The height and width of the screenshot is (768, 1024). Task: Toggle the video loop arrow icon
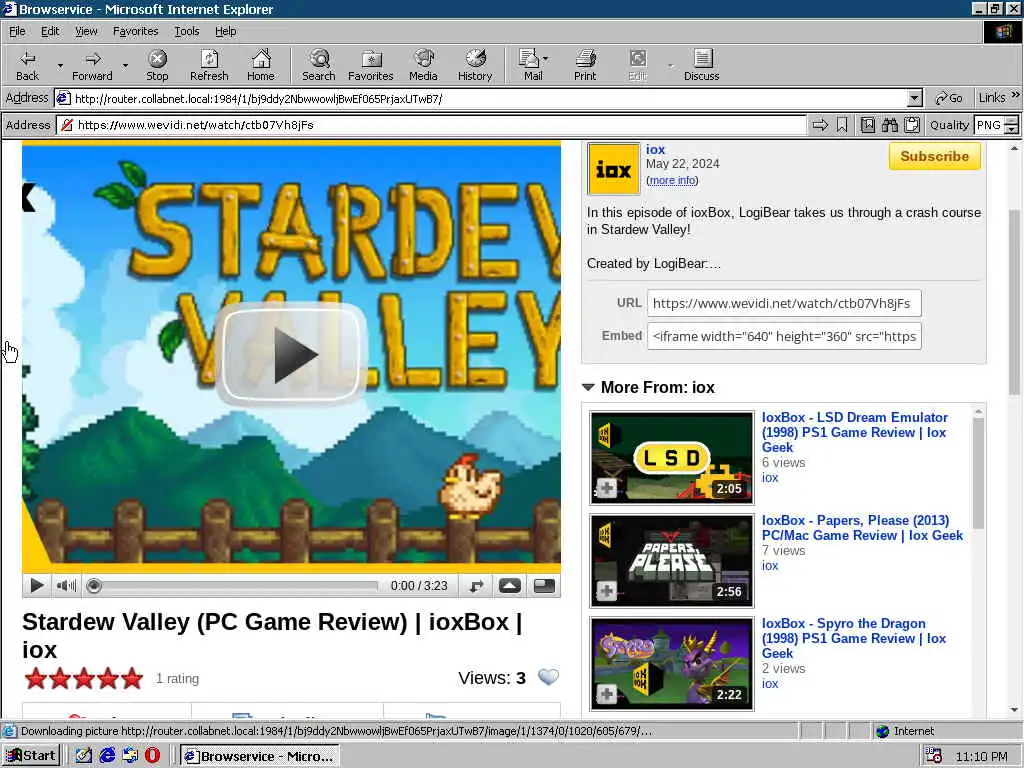[477, 586]
